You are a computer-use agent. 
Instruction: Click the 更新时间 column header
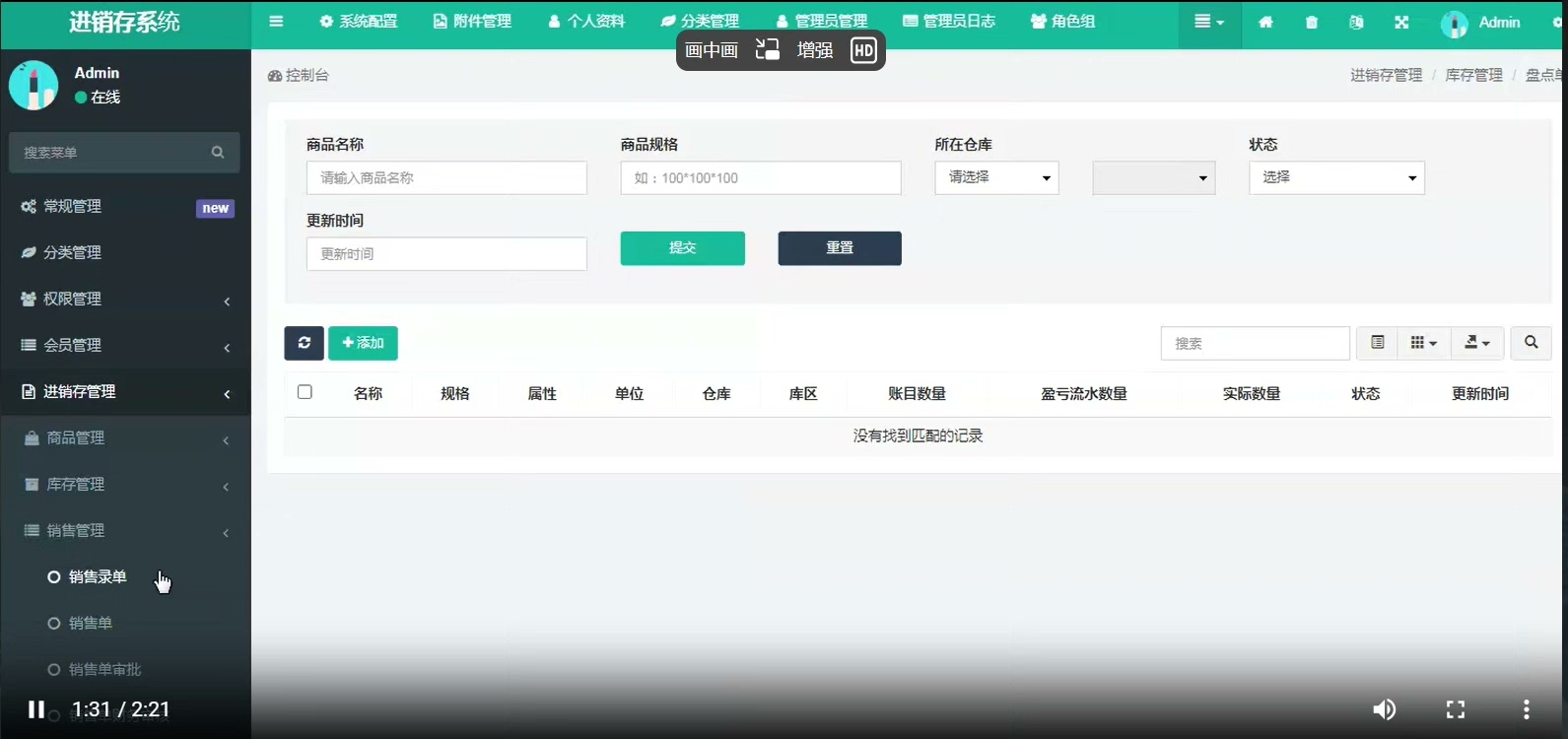pos(1480,393)
